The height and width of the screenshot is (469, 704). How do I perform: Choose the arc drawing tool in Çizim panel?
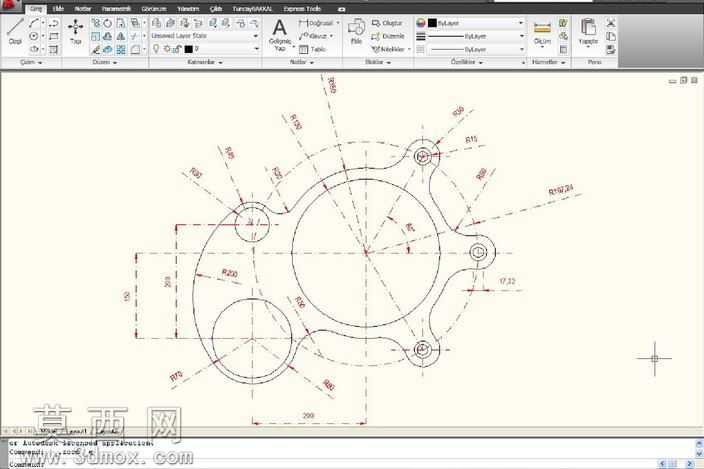tap(34, 23)
